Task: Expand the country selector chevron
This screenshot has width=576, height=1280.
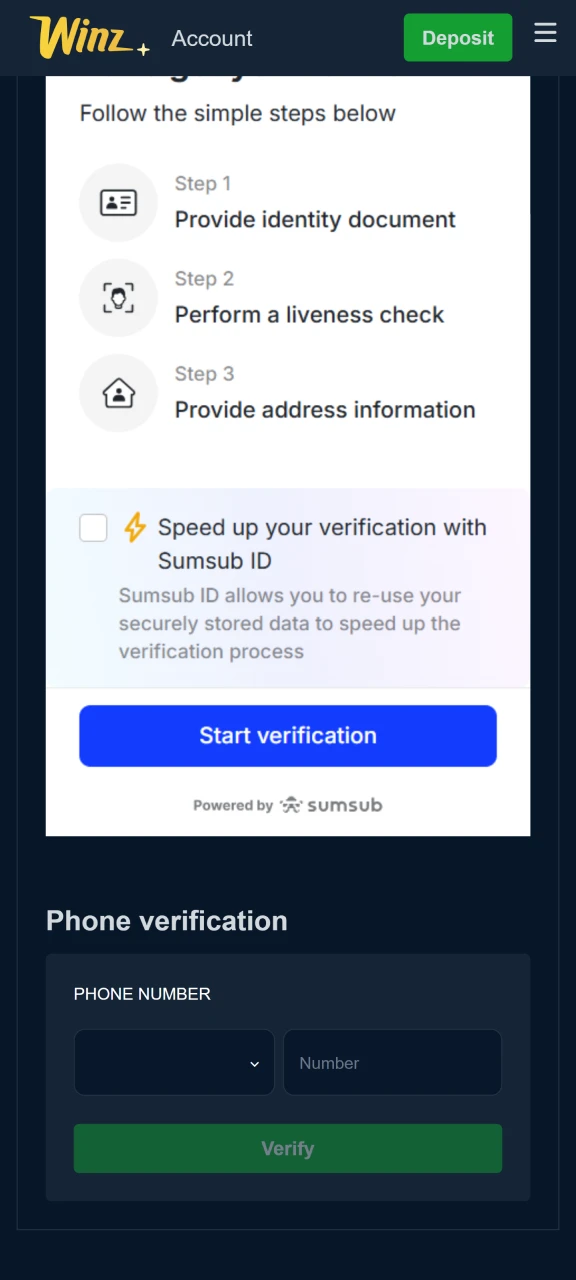Action: click(254, 1063)
